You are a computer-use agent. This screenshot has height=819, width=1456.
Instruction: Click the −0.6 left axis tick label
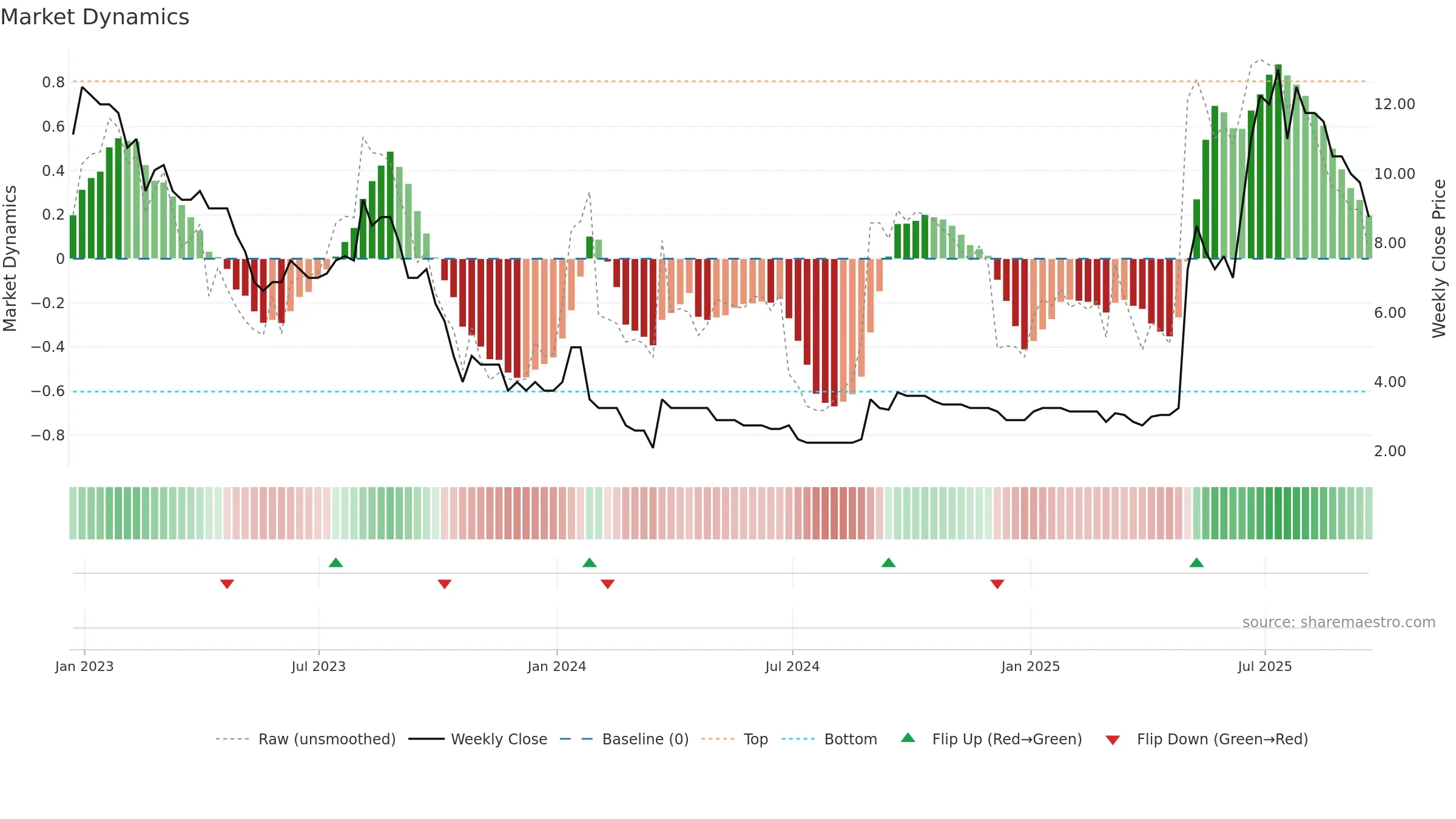point(48,391)
